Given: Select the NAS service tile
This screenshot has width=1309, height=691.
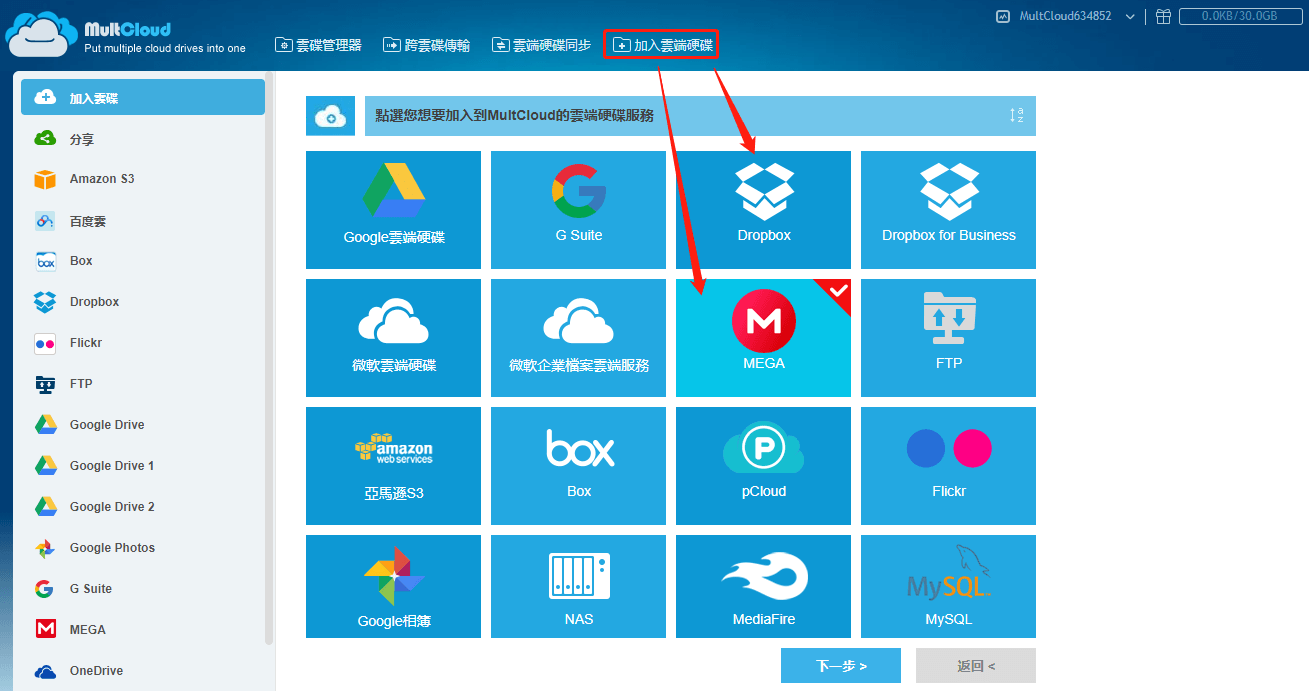Looking at the screenshot, I should click(x=578, y=586).
